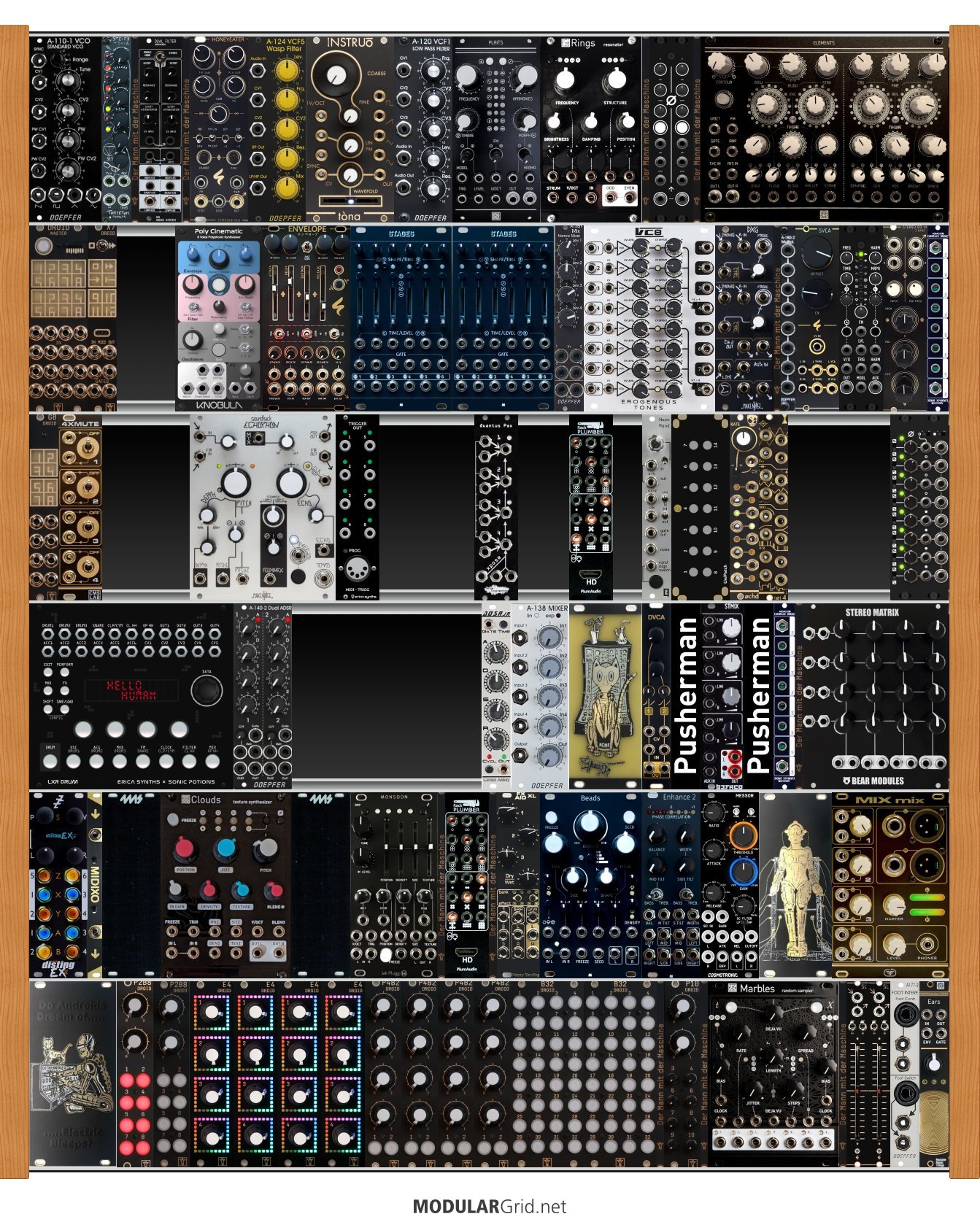The image size is (980, 1222).
Task: Click the A-138 Mixer In1 knob
Action: 549,638
